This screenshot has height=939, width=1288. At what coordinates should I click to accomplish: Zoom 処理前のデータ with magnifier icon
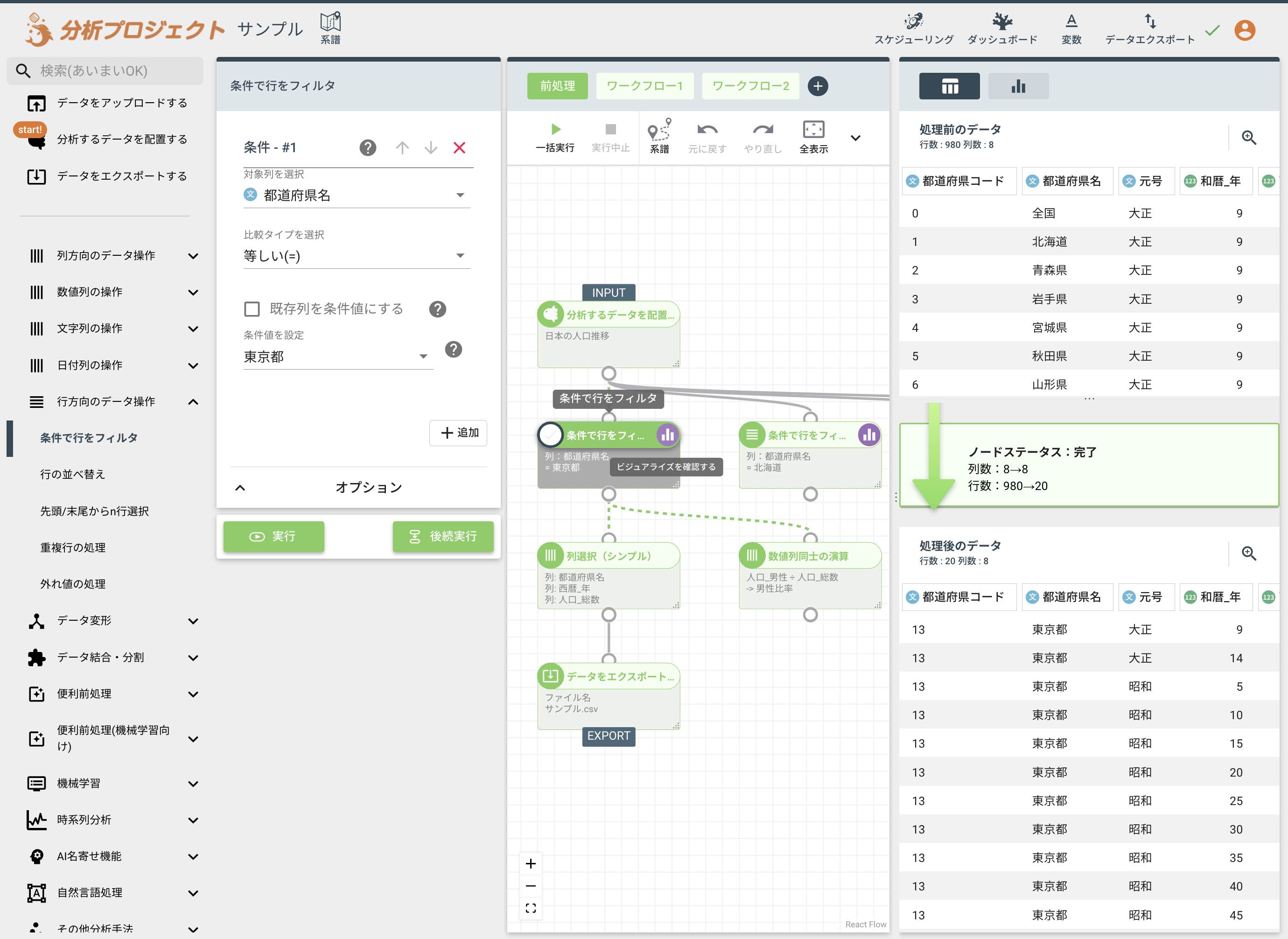[1249, 138]
